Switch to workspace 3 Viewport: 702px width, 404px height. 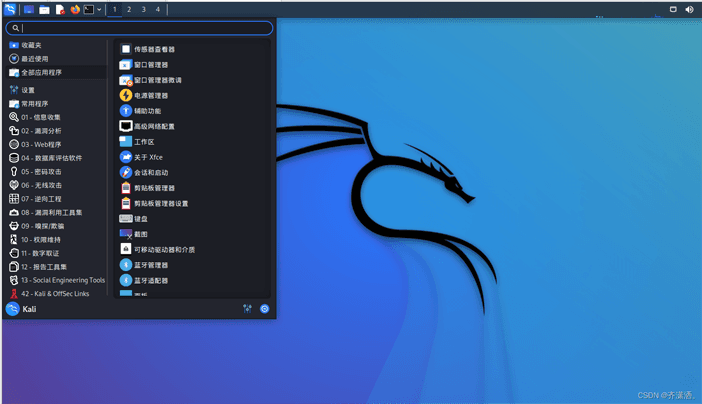143,9
